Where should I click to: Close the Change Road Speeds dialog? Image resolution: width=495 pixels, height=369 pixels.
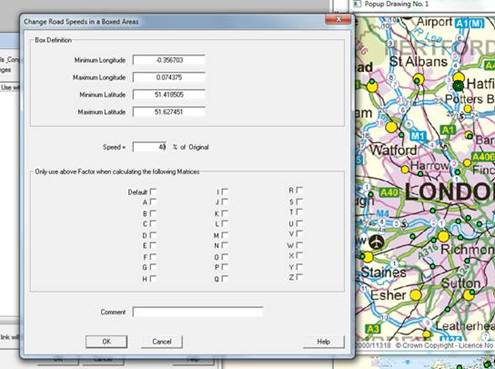coord(338,20)
